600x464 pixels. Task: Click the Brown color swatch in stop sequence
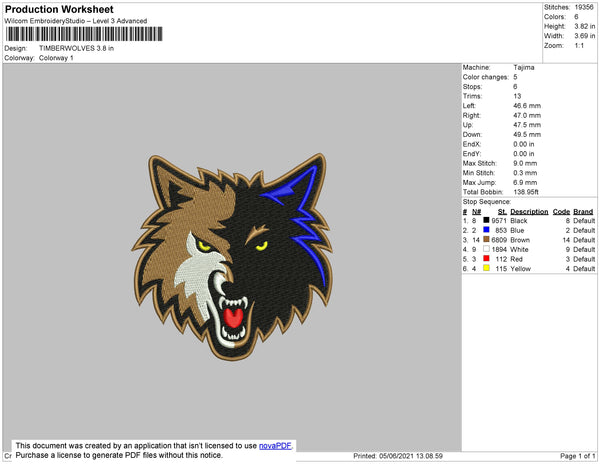(486, 239)
